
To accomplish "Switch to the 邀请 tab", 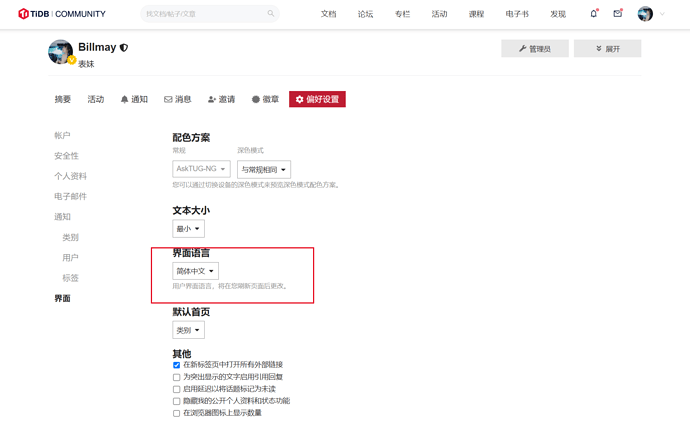I will click(221, 99).
